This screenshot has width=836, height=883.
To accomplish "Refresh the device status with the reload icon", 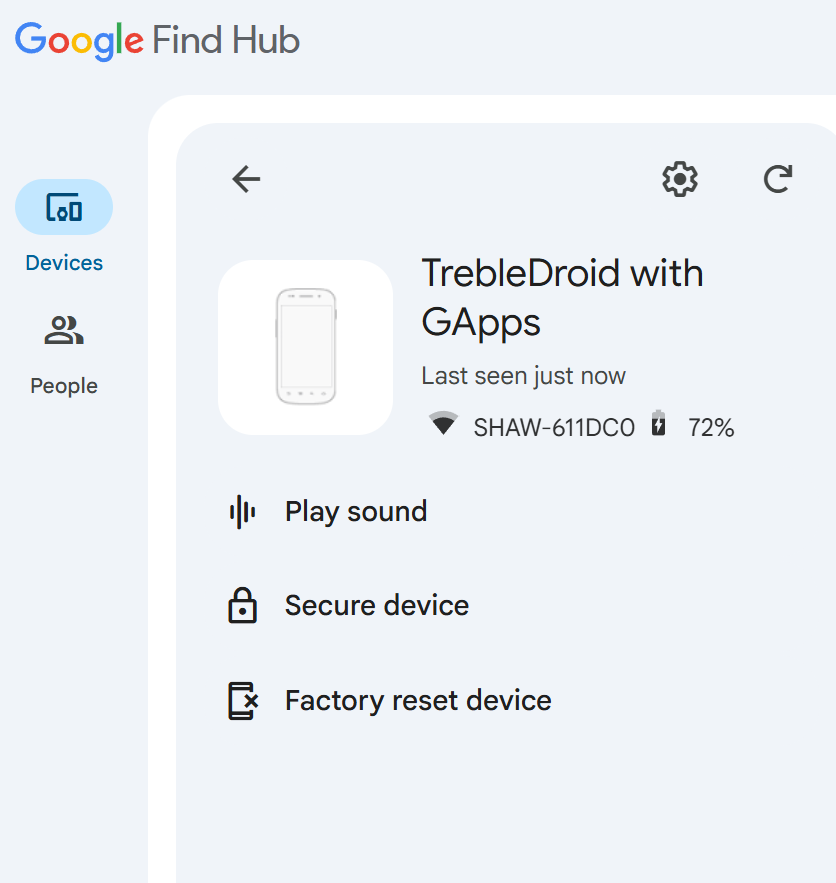I will tap(777, 179).
